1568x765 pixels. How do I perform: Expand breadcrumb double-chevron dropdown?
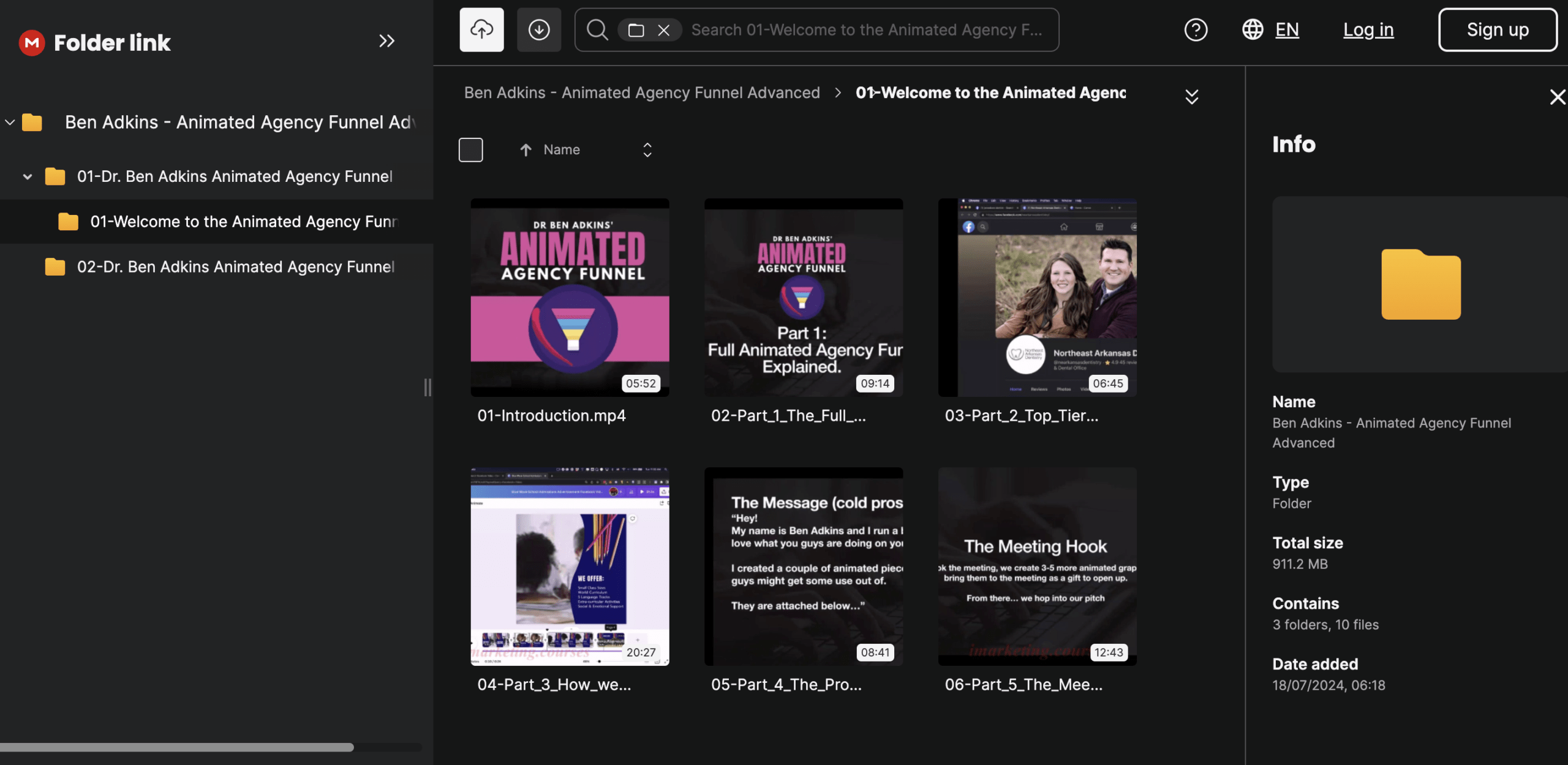pos(1191,97)
